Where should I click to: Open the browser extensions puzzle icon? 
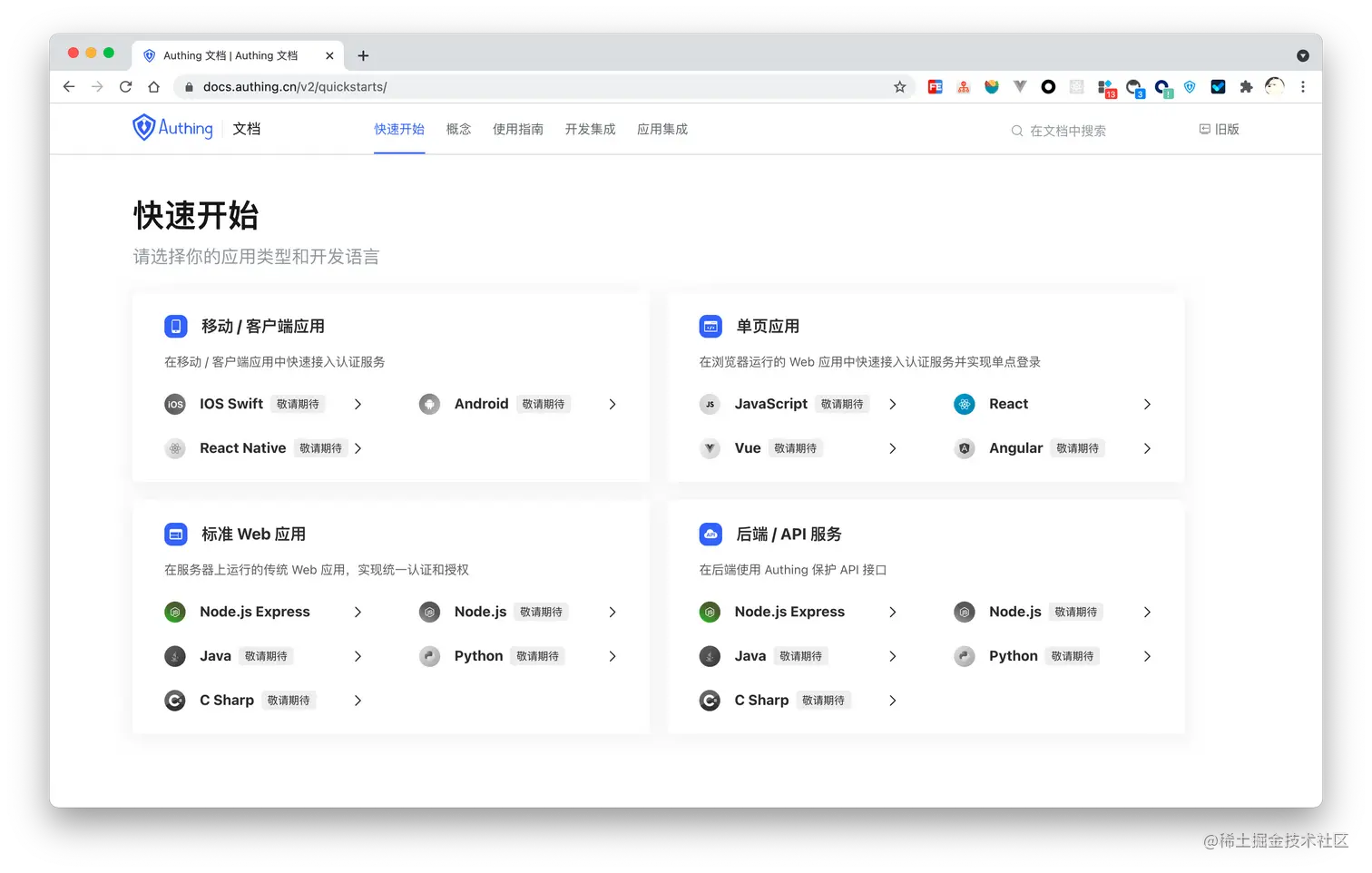tap(1246, 87)
